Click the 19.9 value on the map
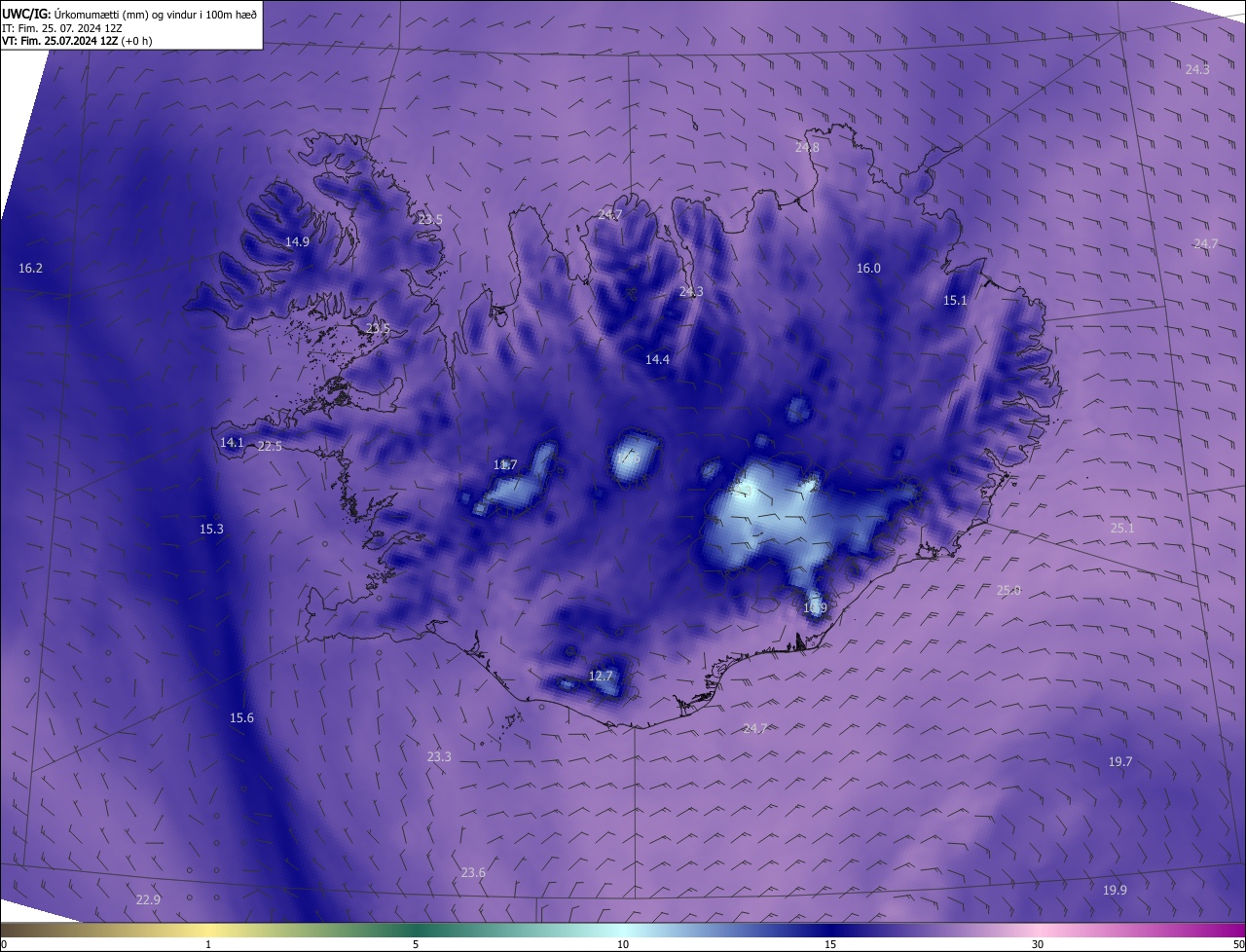Viewport: 1246px width, 952px height. pos(1115,891)
